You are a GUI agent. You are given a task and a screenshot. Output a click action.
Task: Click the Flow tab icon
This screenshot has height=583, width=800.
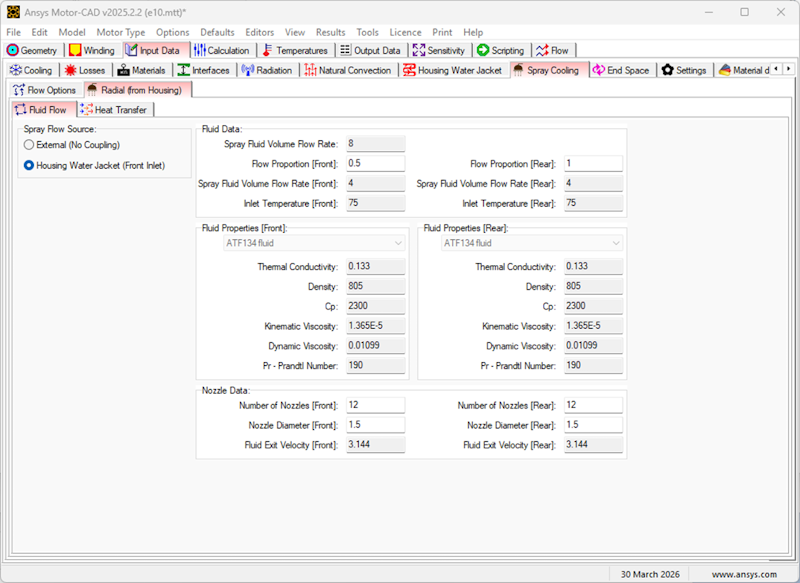point(542,50)
